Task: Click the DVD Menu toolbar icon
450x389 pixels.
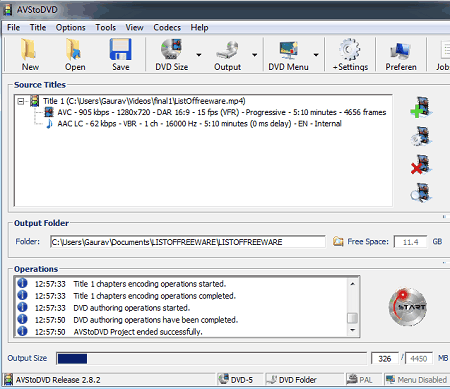Action: [288, 50]
